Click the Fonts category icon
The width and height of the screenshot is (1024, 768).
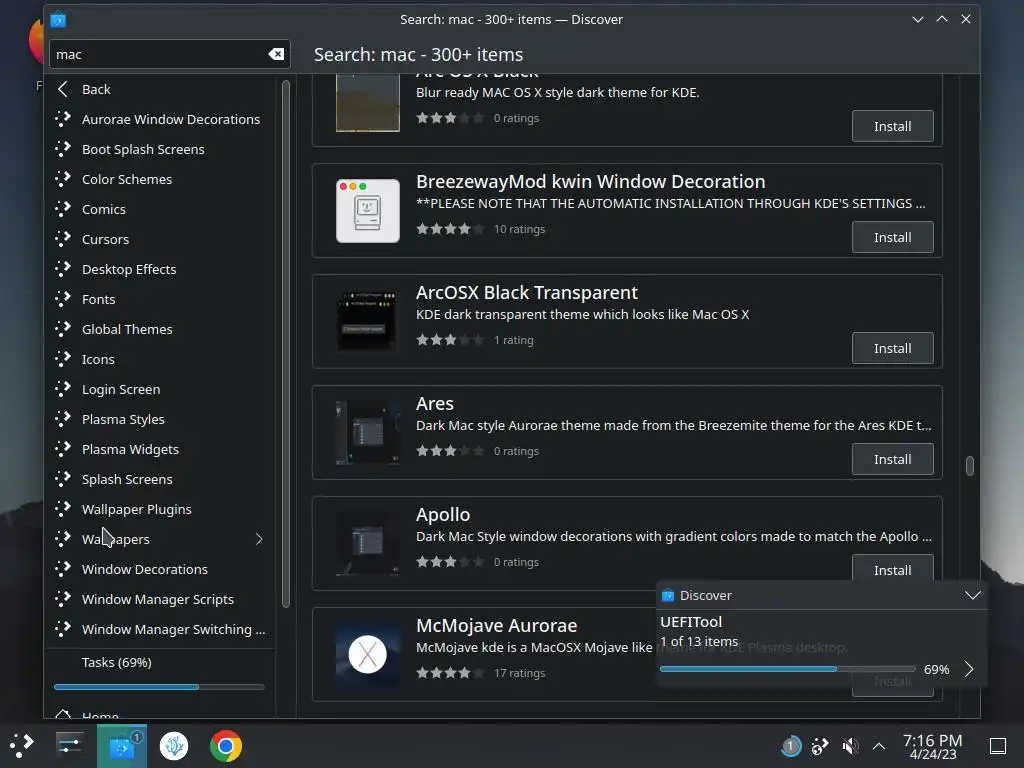(63, 299)
